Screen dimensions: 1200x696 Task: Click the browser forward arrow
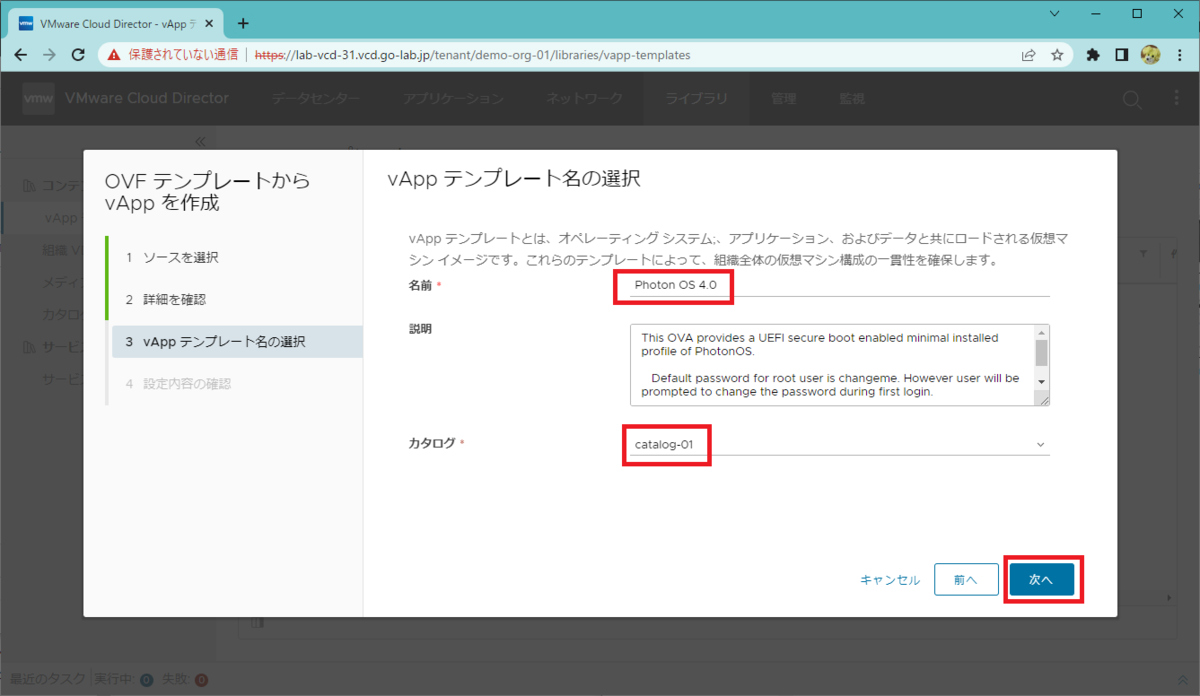[50, 55]
